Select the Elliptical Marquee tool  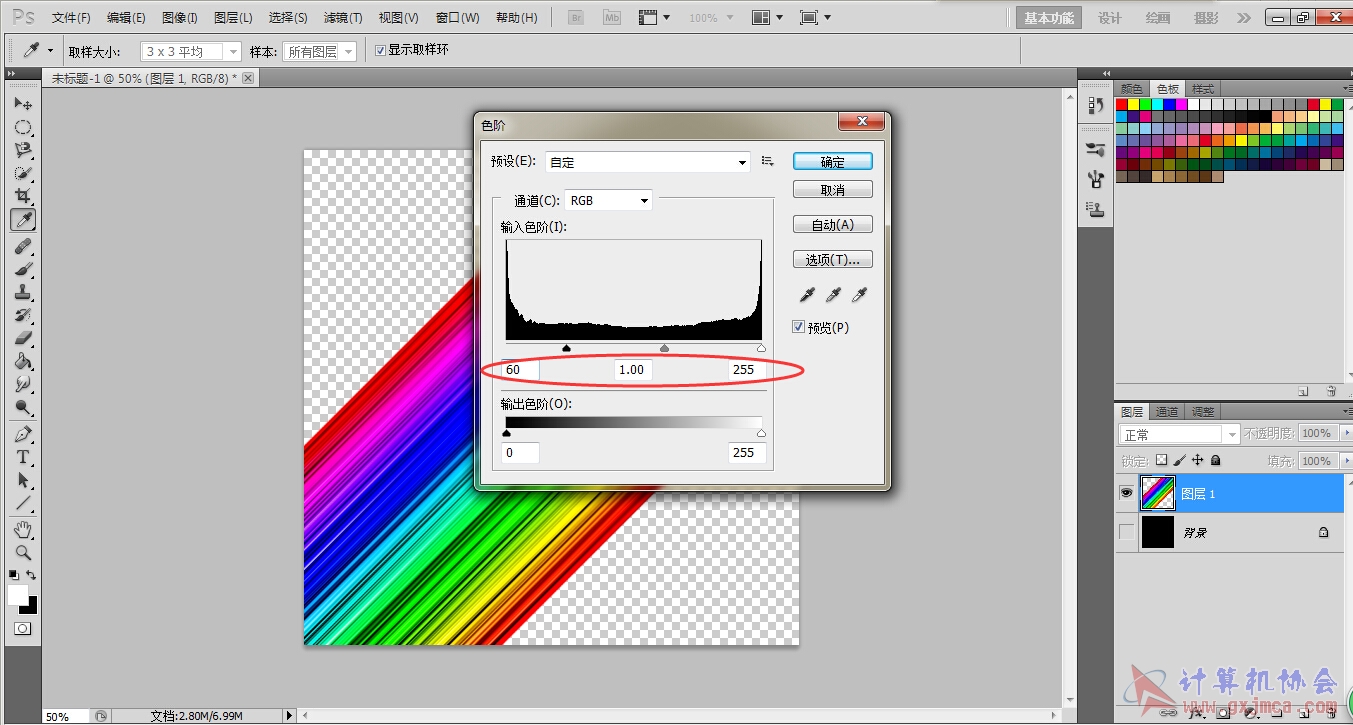22,127
